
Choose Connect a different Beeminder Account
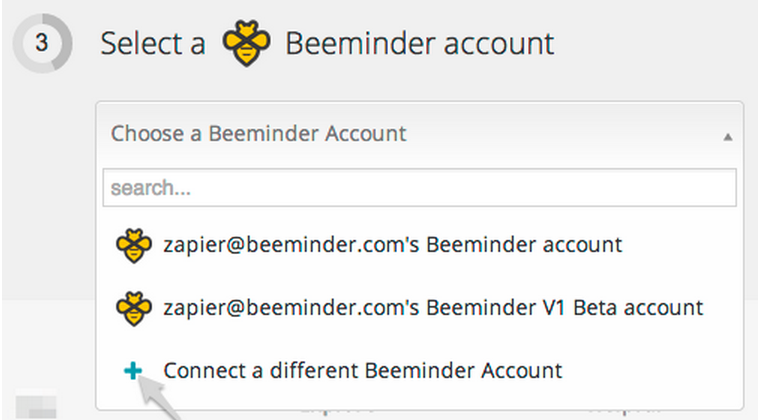419,371
